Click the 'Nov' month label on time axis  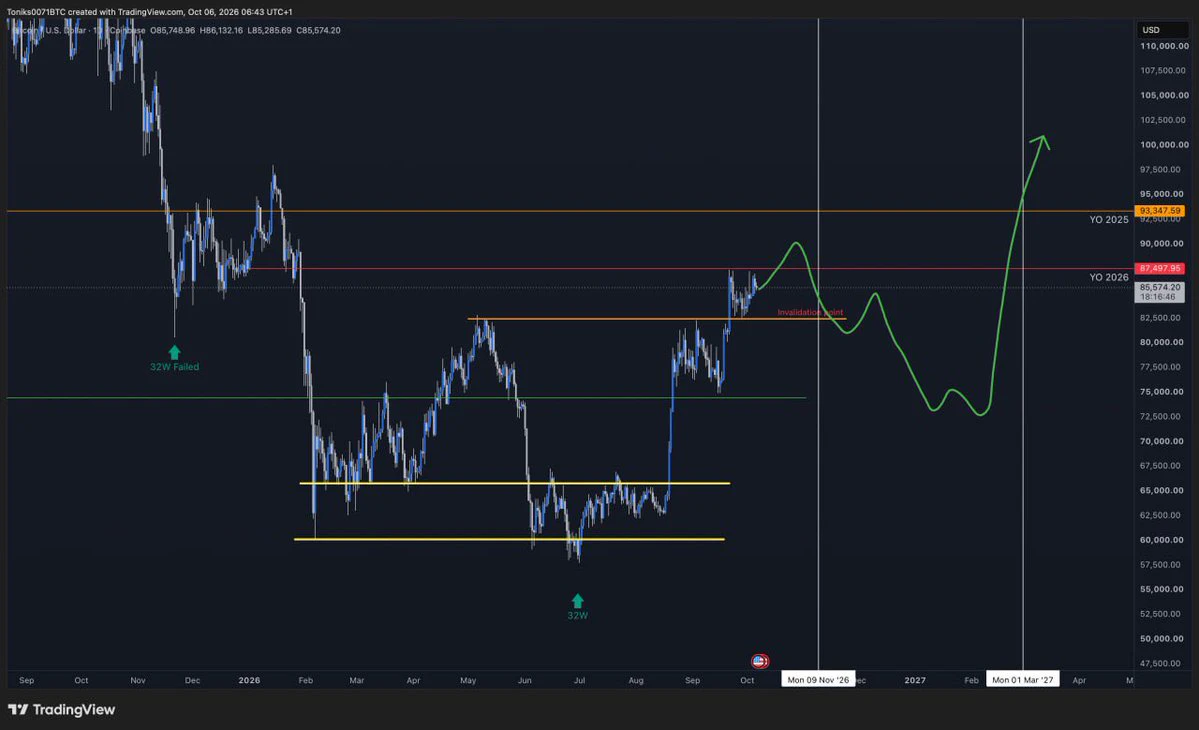[138, 680]
